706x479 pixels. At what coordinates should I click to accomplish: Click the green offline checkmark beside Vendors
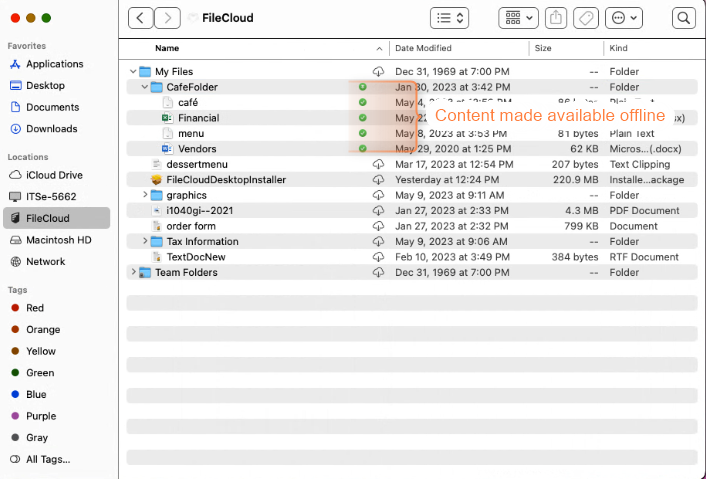point(362,149)
